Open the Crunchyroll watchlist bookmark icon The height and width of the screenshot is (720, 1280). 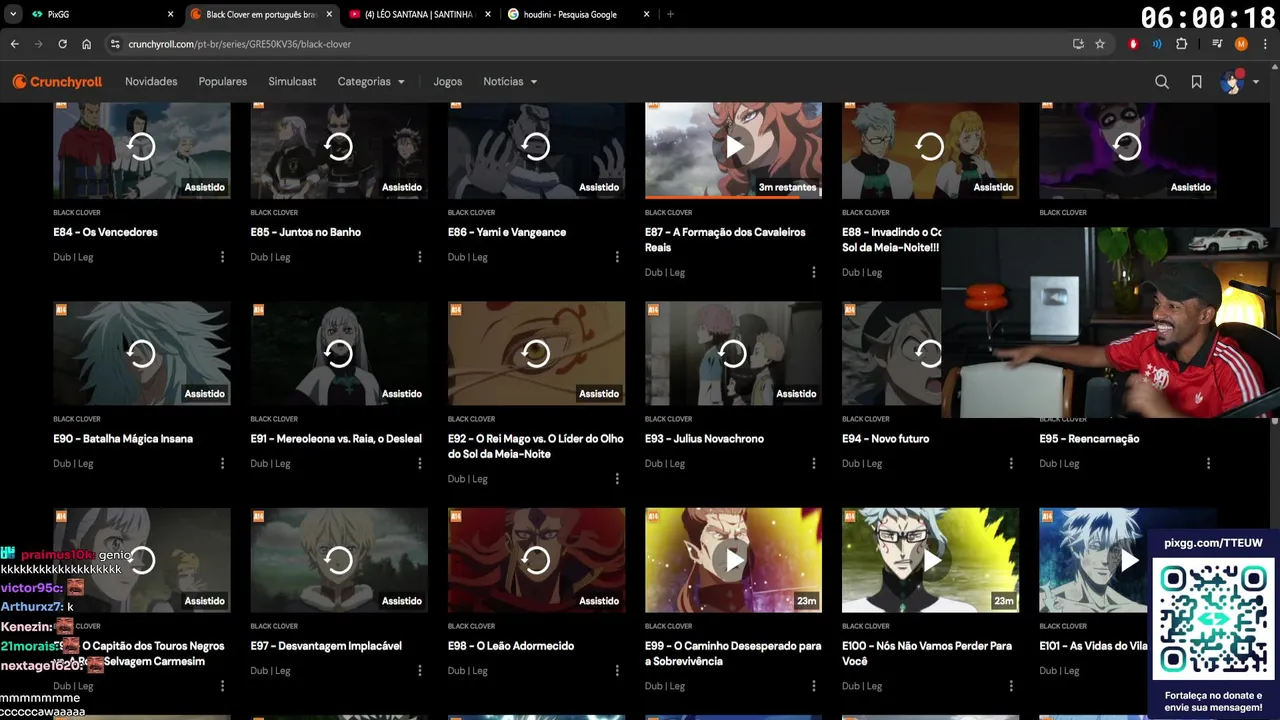coord(1196,82)
